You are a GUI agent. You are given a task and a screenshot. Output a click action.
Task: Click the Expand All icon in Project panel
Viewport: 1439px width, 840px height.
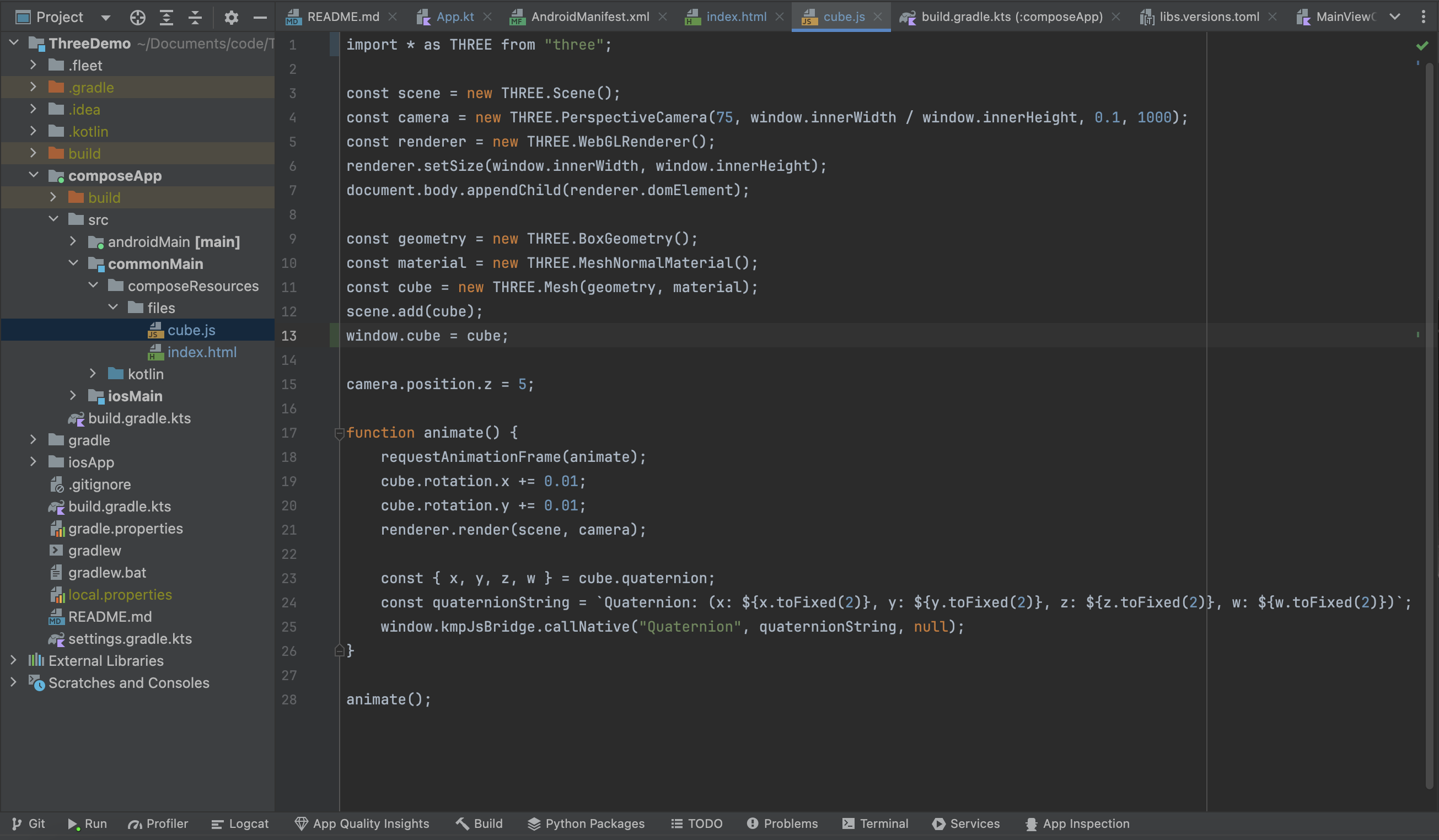point(166,18)
